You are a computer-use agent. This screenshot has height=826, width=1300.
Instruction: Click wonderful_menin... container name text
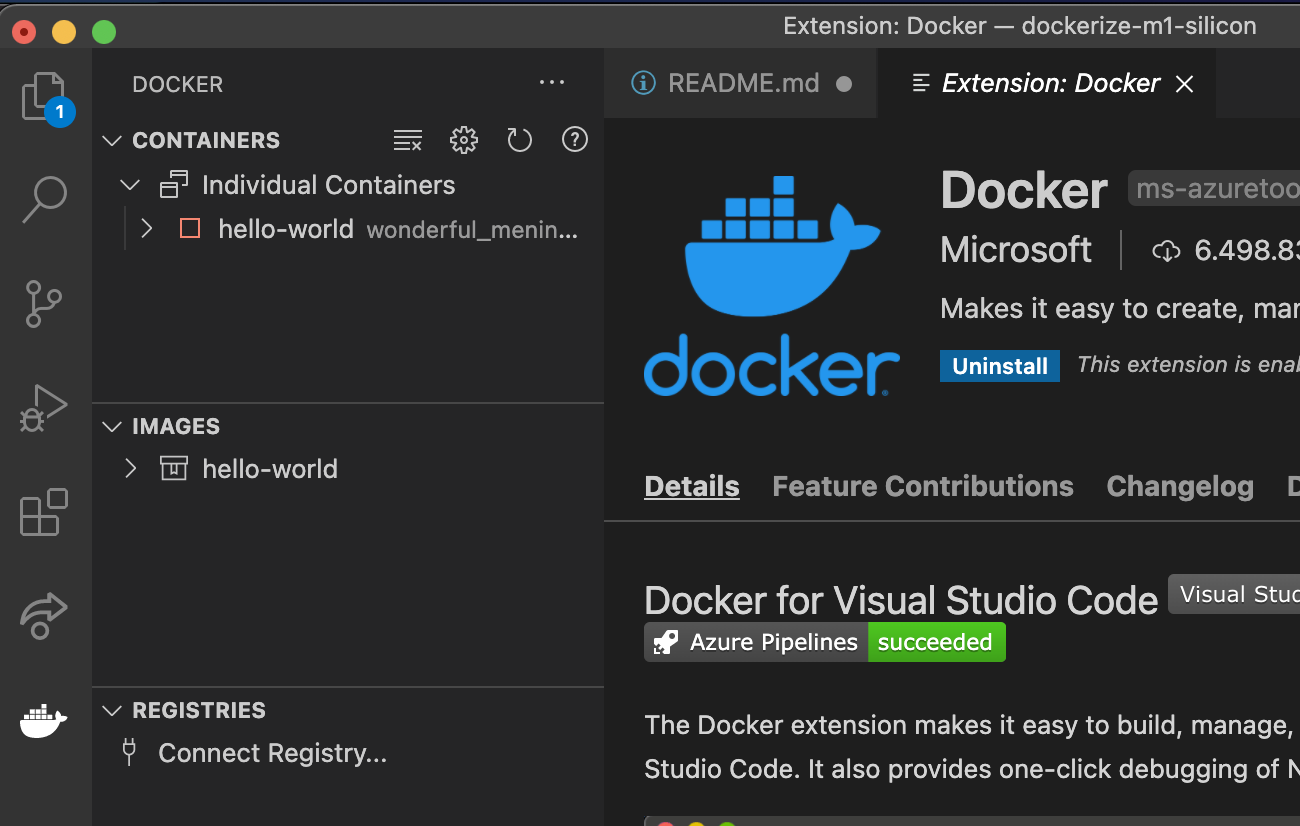(x=472, y=231)
